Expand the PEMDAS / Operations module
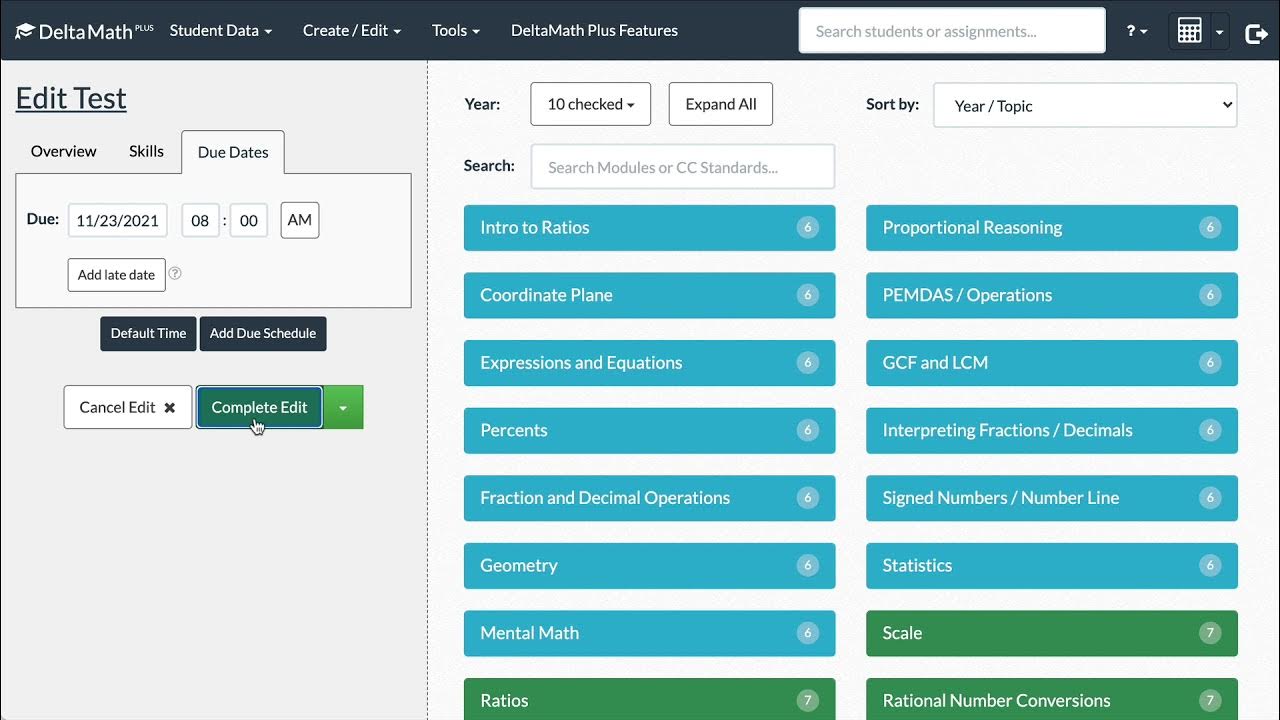This screenshot has height=720, width=1280. click(1052, 295)
